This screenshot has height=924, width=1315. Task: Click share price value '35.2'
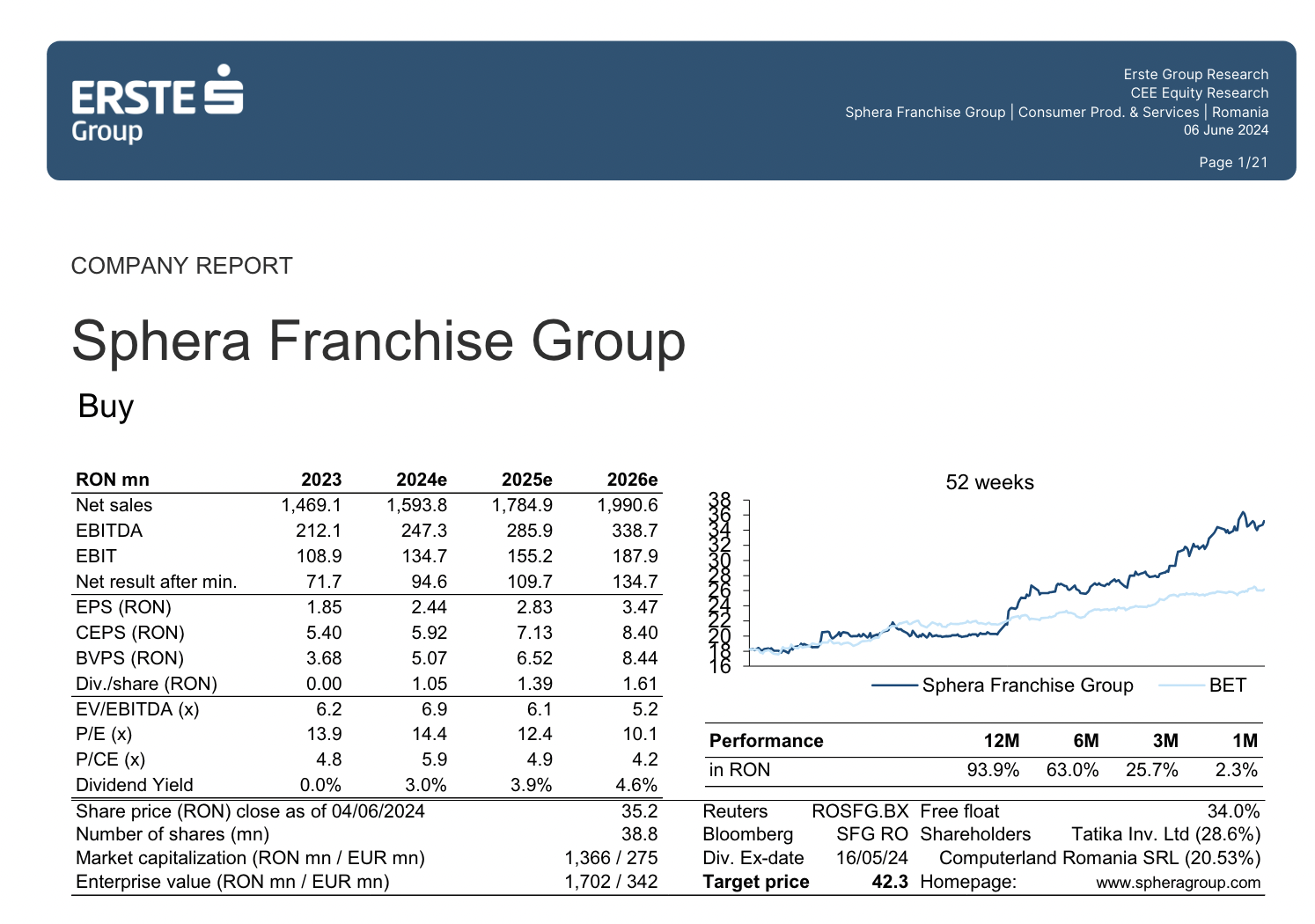640,811
